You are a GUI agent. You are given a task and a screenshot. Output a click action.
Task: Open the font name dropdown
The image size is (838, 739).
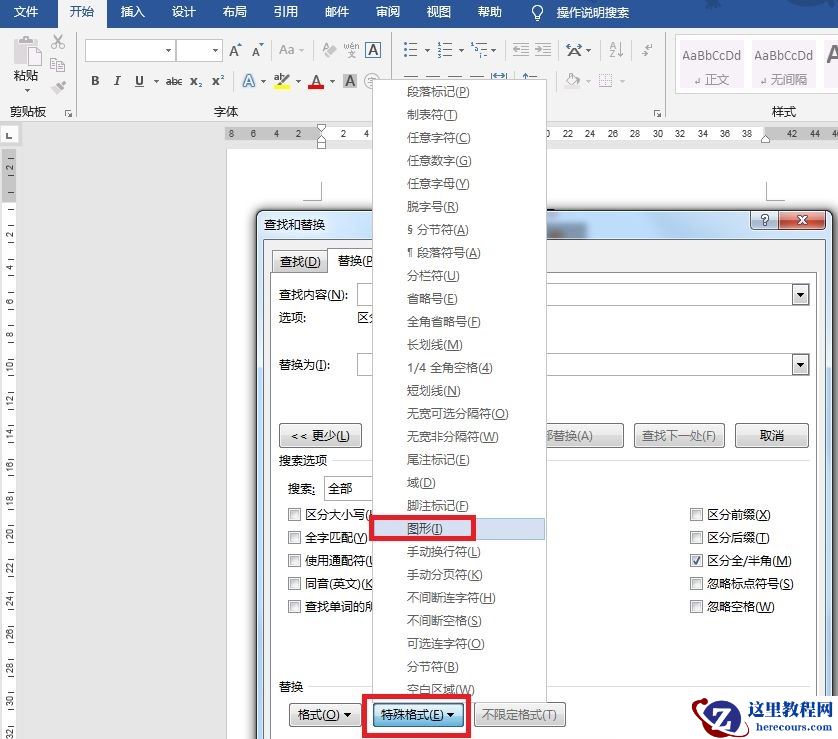168,51
